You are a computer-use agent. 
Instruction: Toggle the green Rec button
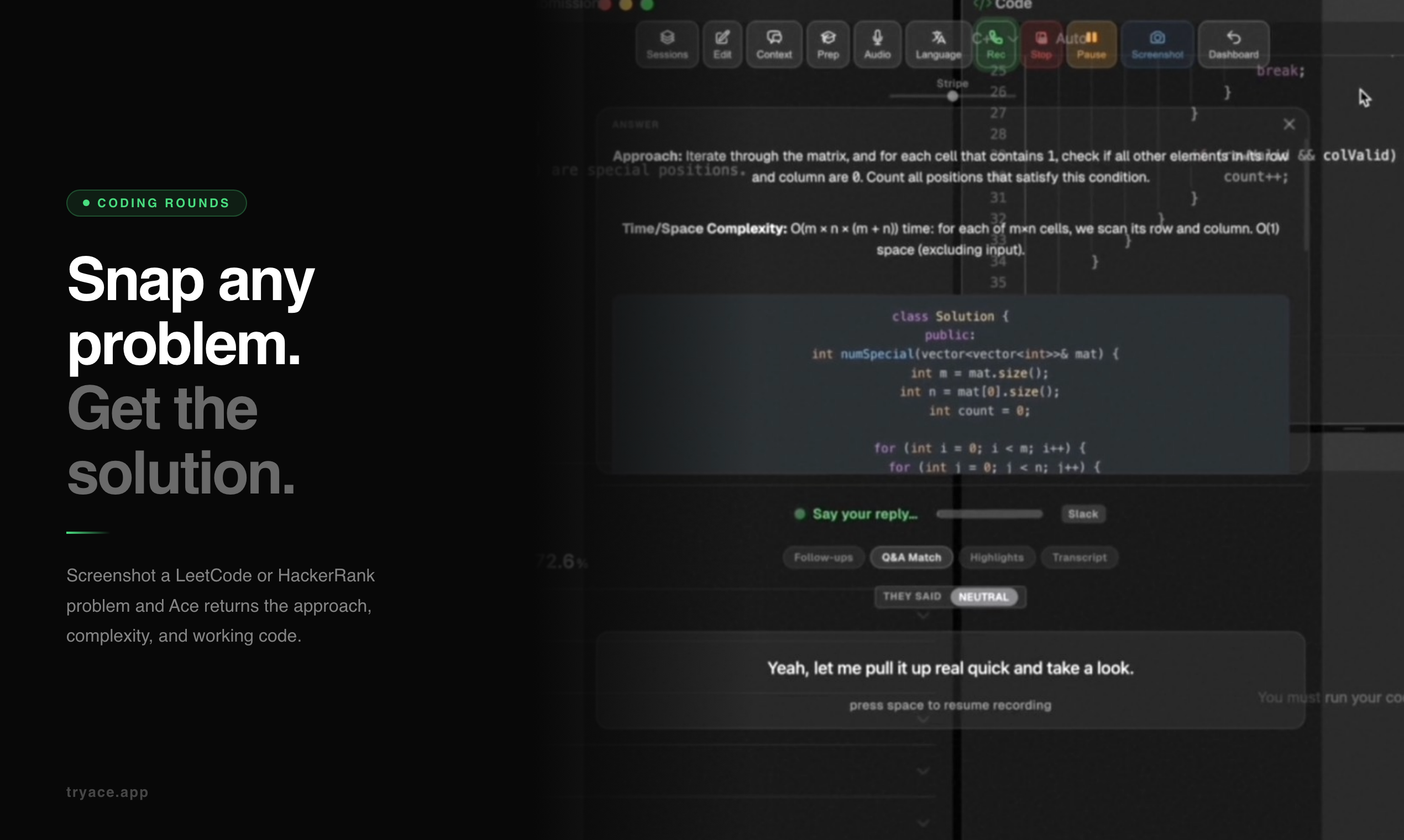(x=996, y=45)
